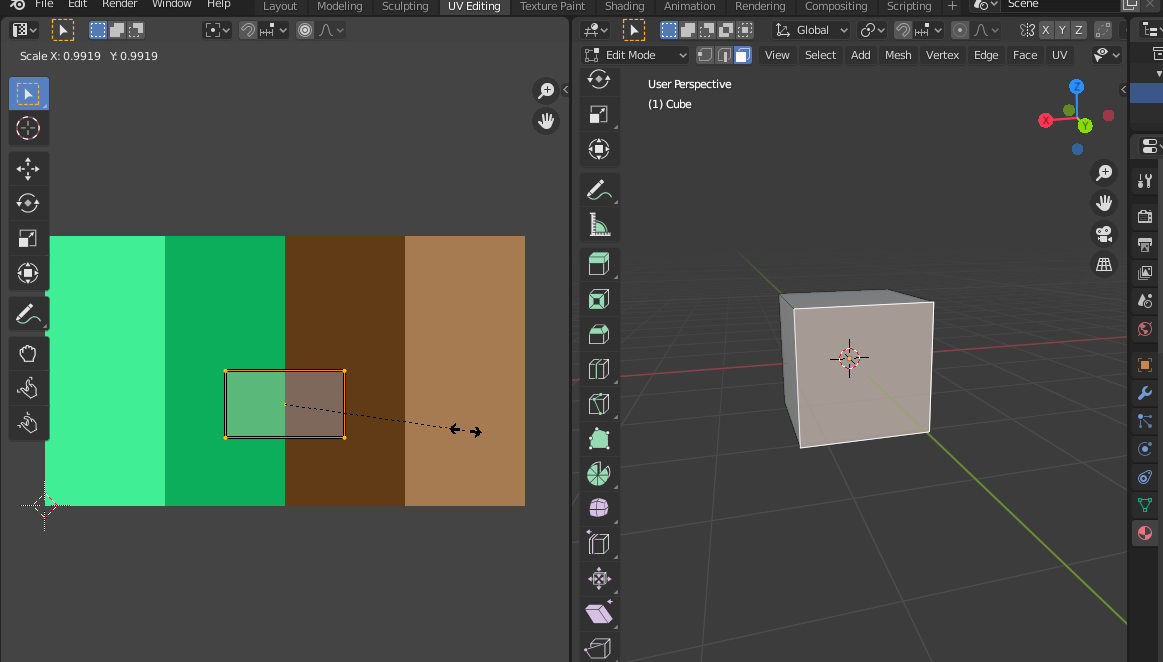Viewport: 1163px width, 662px height.
Task: Select the UV editor Grab sculpt tool
Action: pyautogui.click(x=28, y=352)
